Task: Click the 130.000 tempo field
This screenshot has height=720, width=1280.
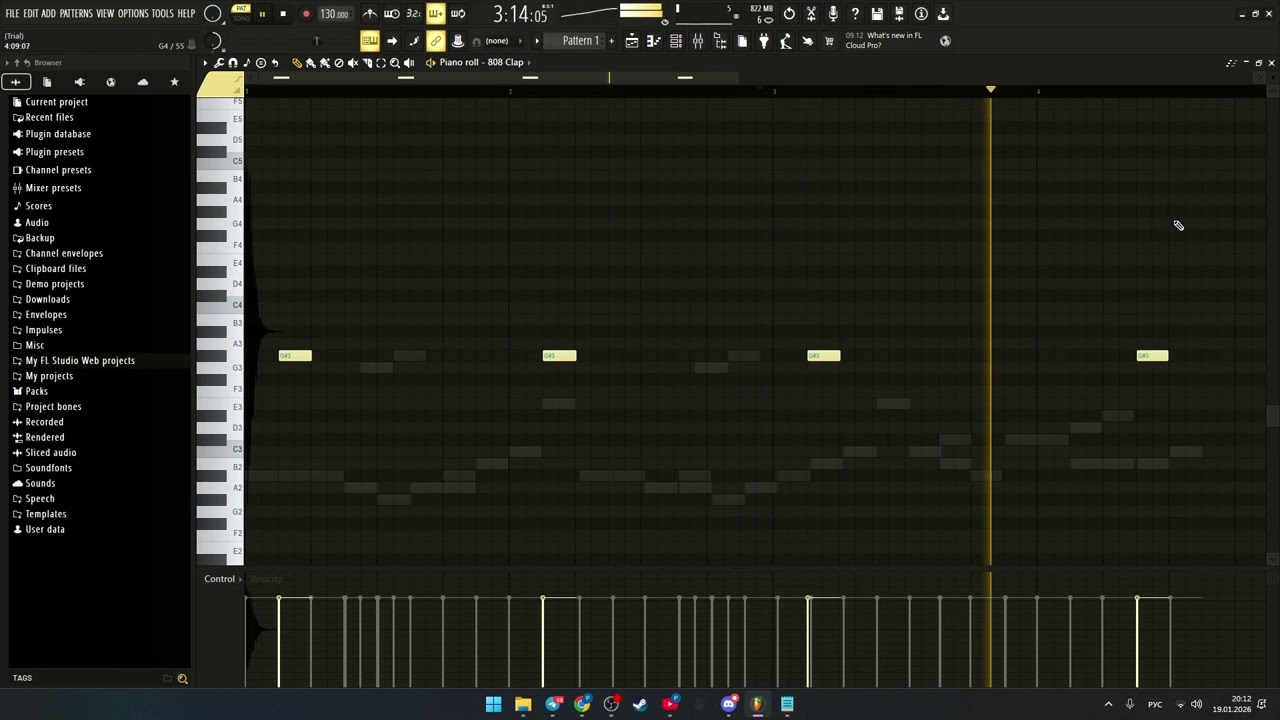Action: pyautogui.click(x=334, y=14)
